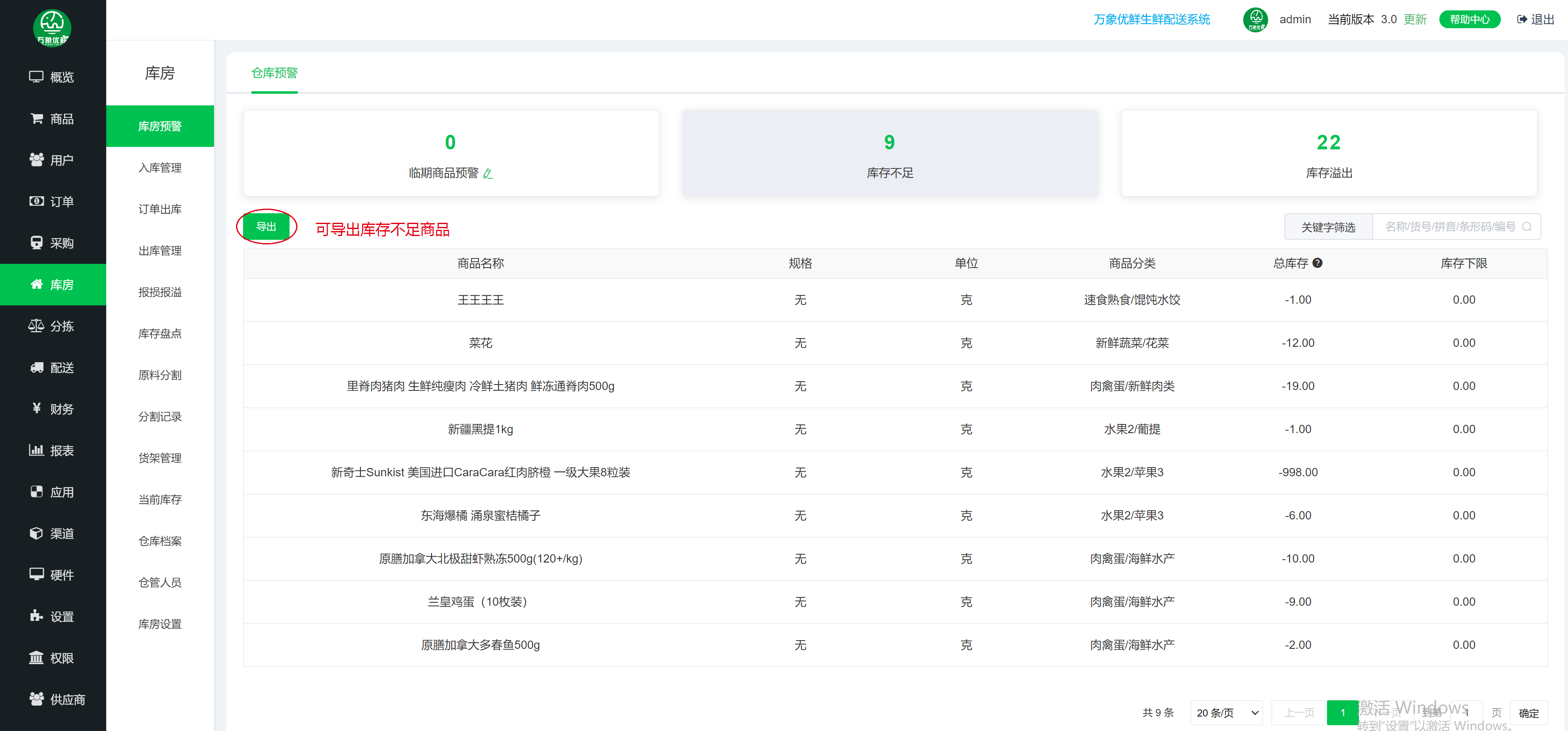Click the 速食熟食/馄饨水饺 category cell
The image size is (1568, 731).
click(1132, 300)
